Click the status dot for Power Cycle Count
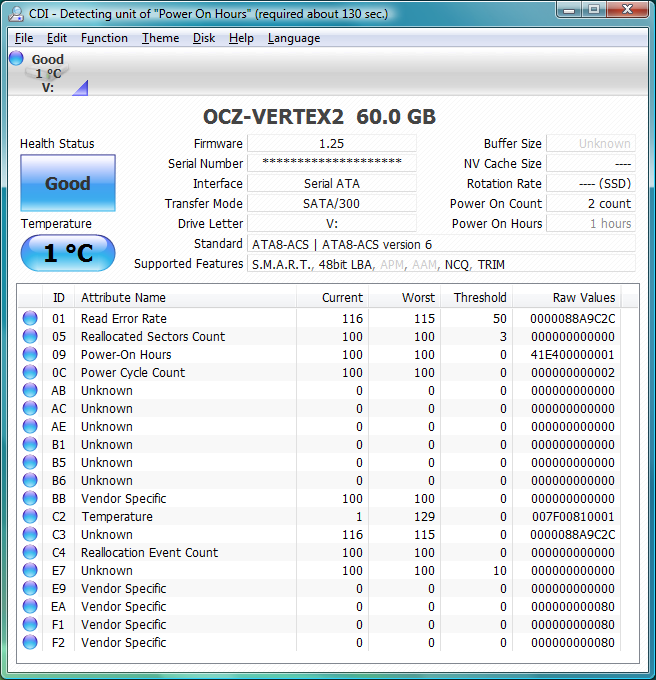Screen dimensions: 656x680 pyautogui.click(x=30, y=372)
